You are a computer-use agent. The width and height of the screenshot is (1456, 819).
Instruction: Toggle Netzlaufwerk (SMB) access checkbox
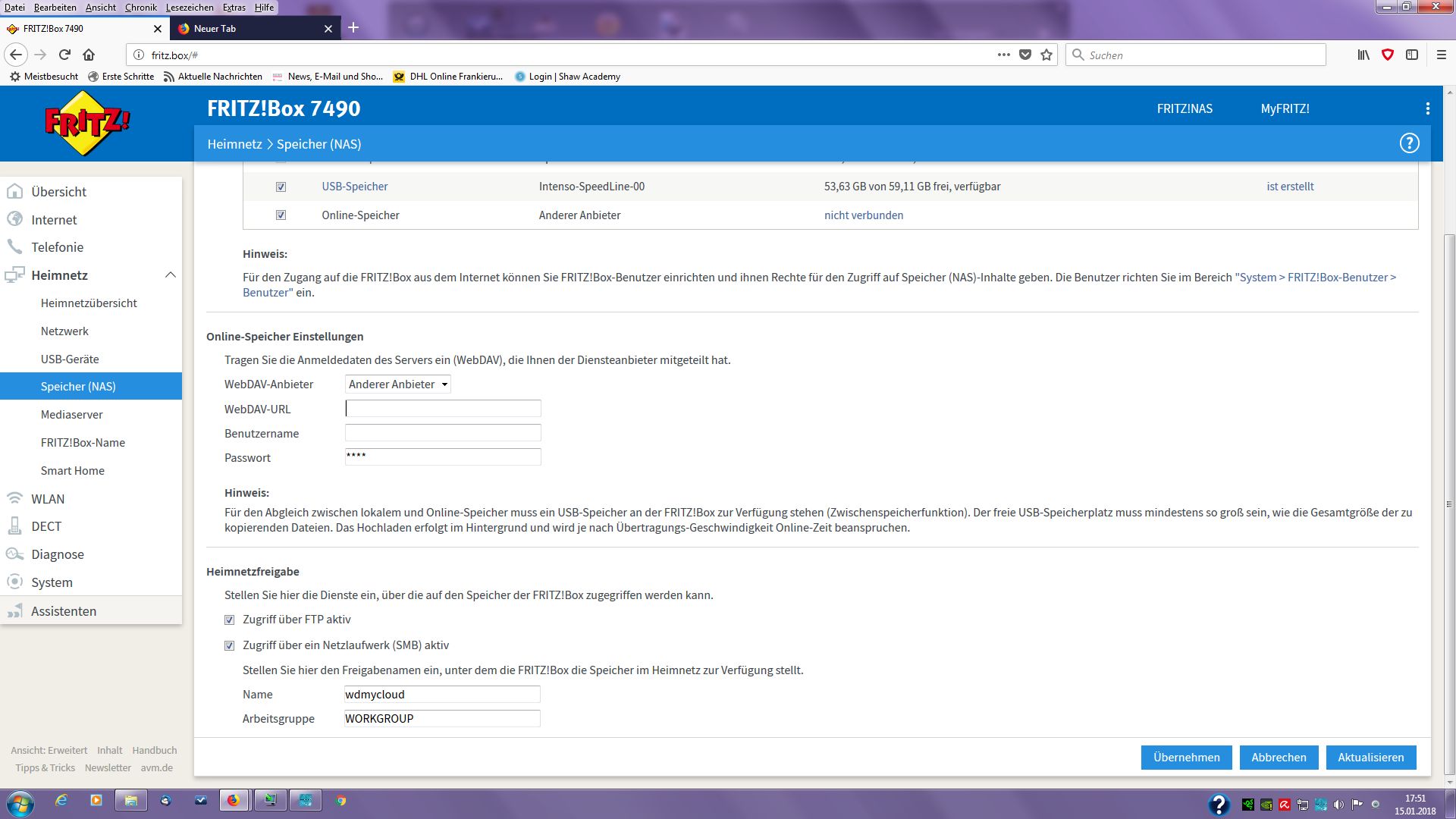[229, 645]
